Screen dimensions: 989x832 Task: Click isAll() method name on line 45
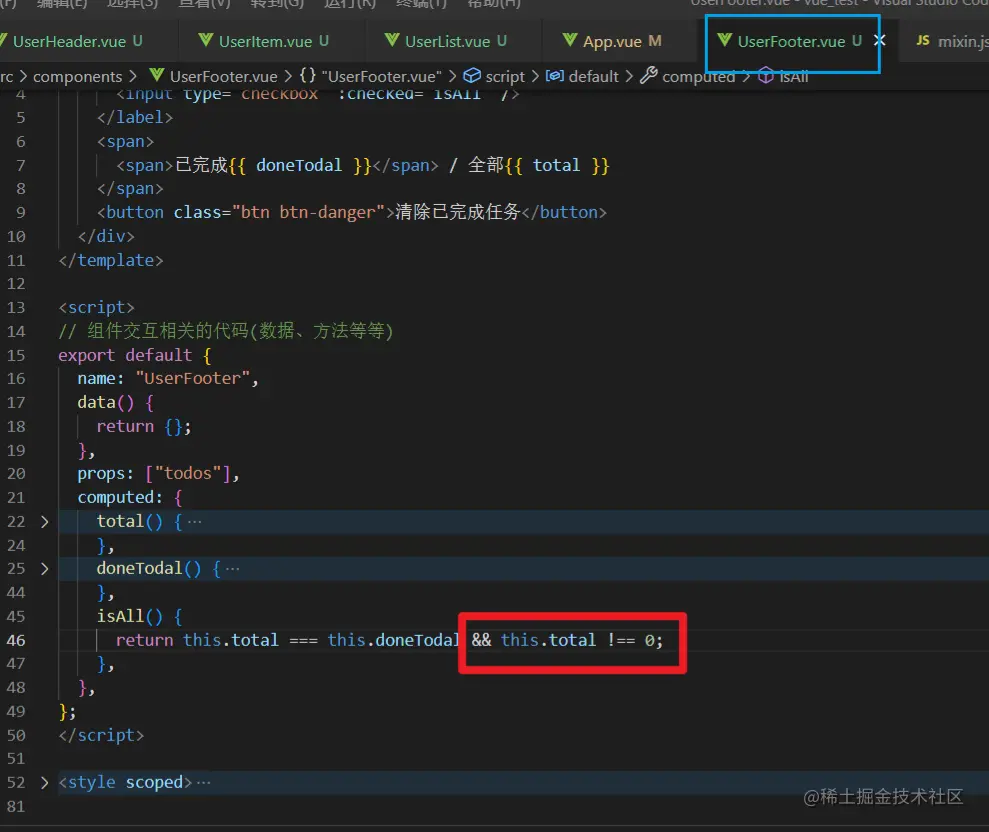pos(129,616)
